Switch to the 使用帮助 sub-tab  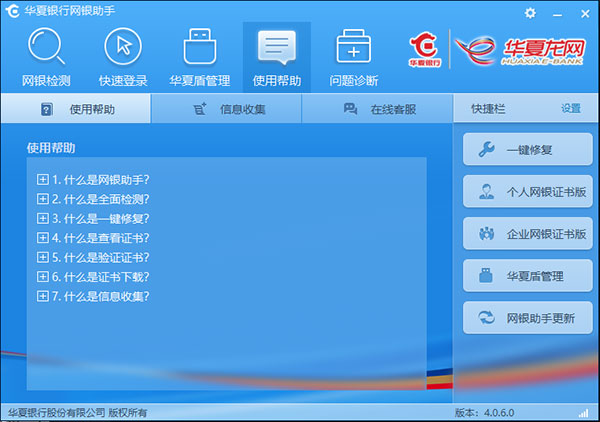coord(76,109)
